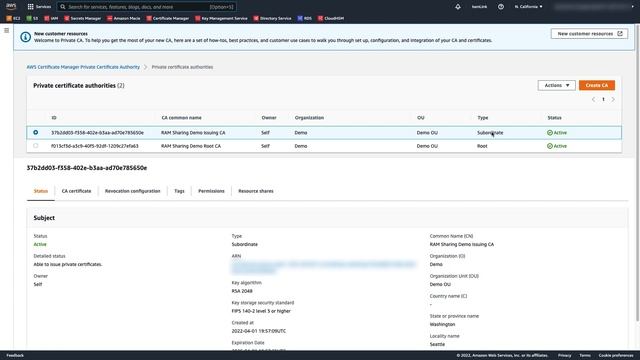Click 'RSA 2048' key algorithm value
This screenshot has height=360, width=640.
click(x=242, y=291)
